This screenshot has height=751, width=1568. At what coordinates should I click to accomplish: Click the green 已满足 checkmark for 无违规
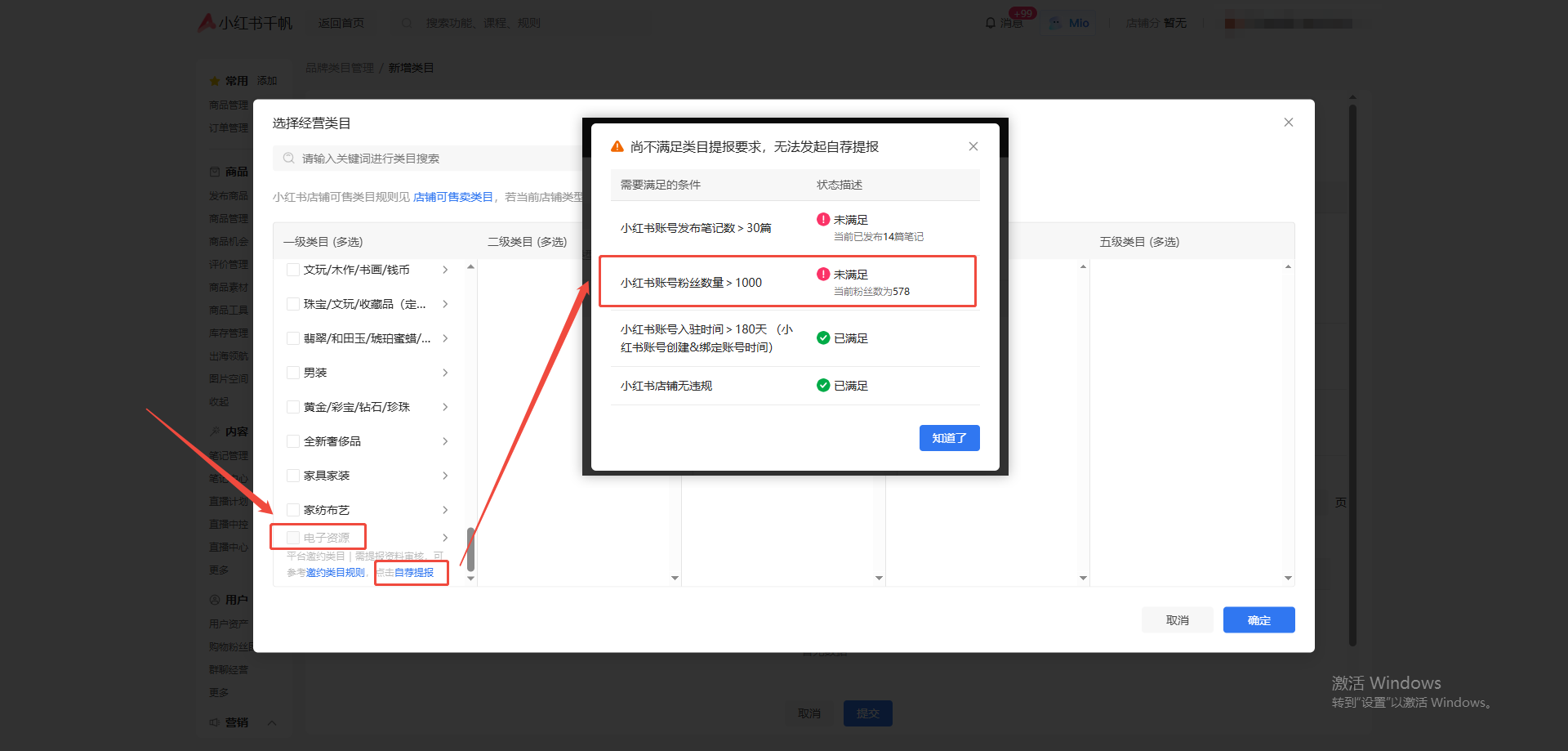[x=823, y=386]
